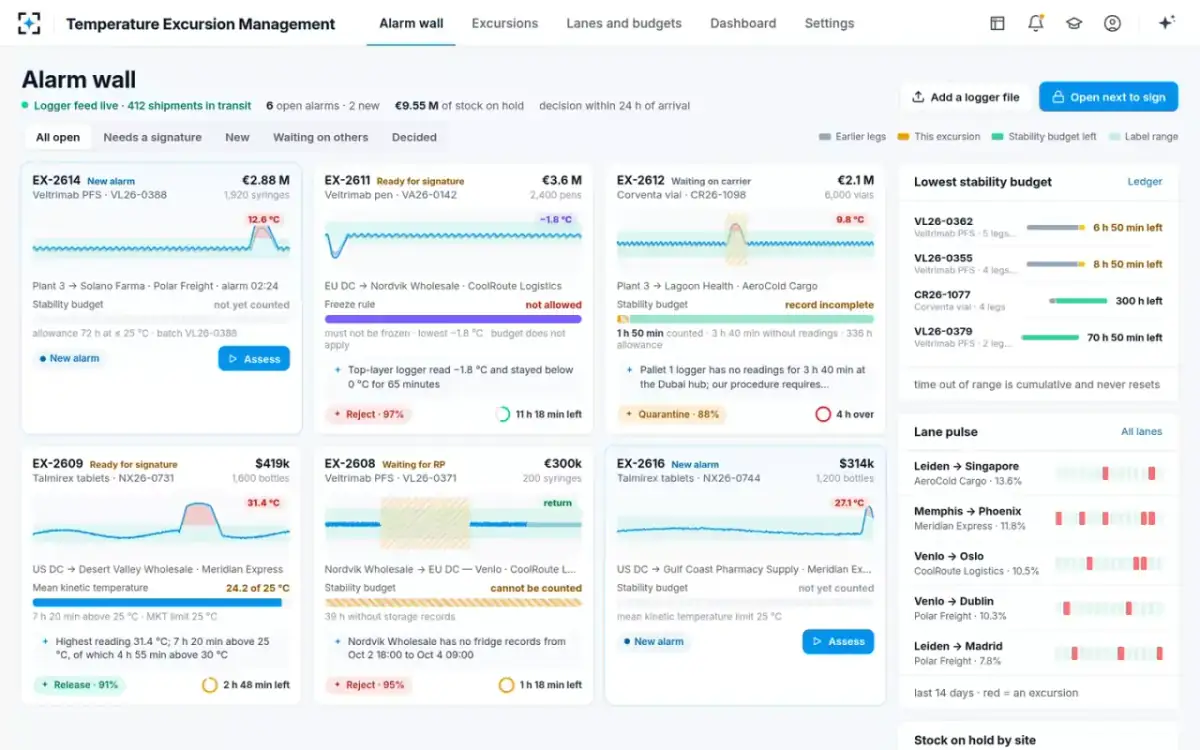Click sparkle icon beside Pallet 1 logger note
The width and height of the screenshot is (1200, 750).
(x=629, y=370)
